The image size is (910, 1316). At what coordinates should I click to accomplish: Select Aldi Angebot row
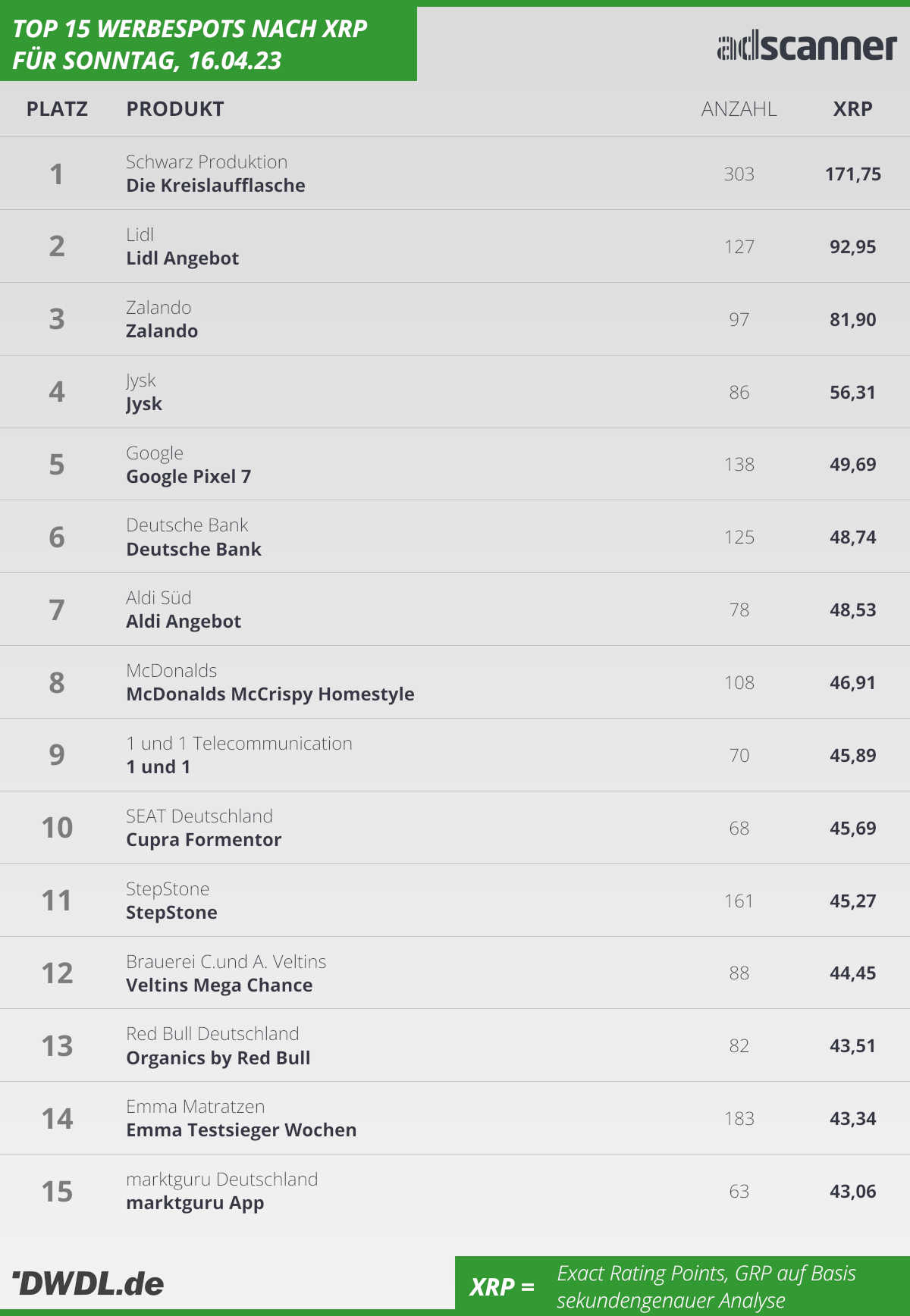(455, 609)
